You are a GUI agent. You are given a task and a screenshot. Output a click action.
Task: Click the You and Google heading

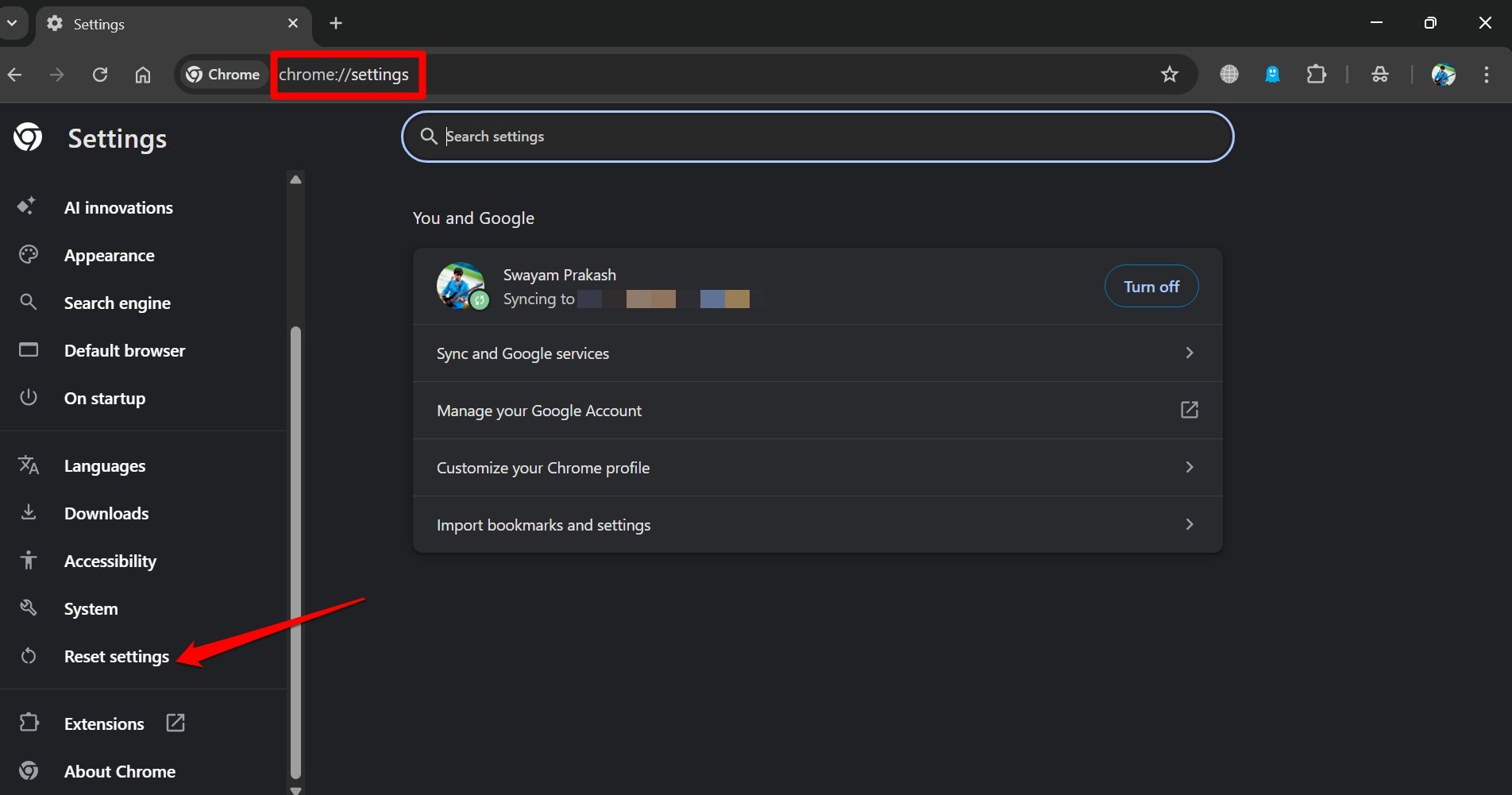[x=473, y=218]
